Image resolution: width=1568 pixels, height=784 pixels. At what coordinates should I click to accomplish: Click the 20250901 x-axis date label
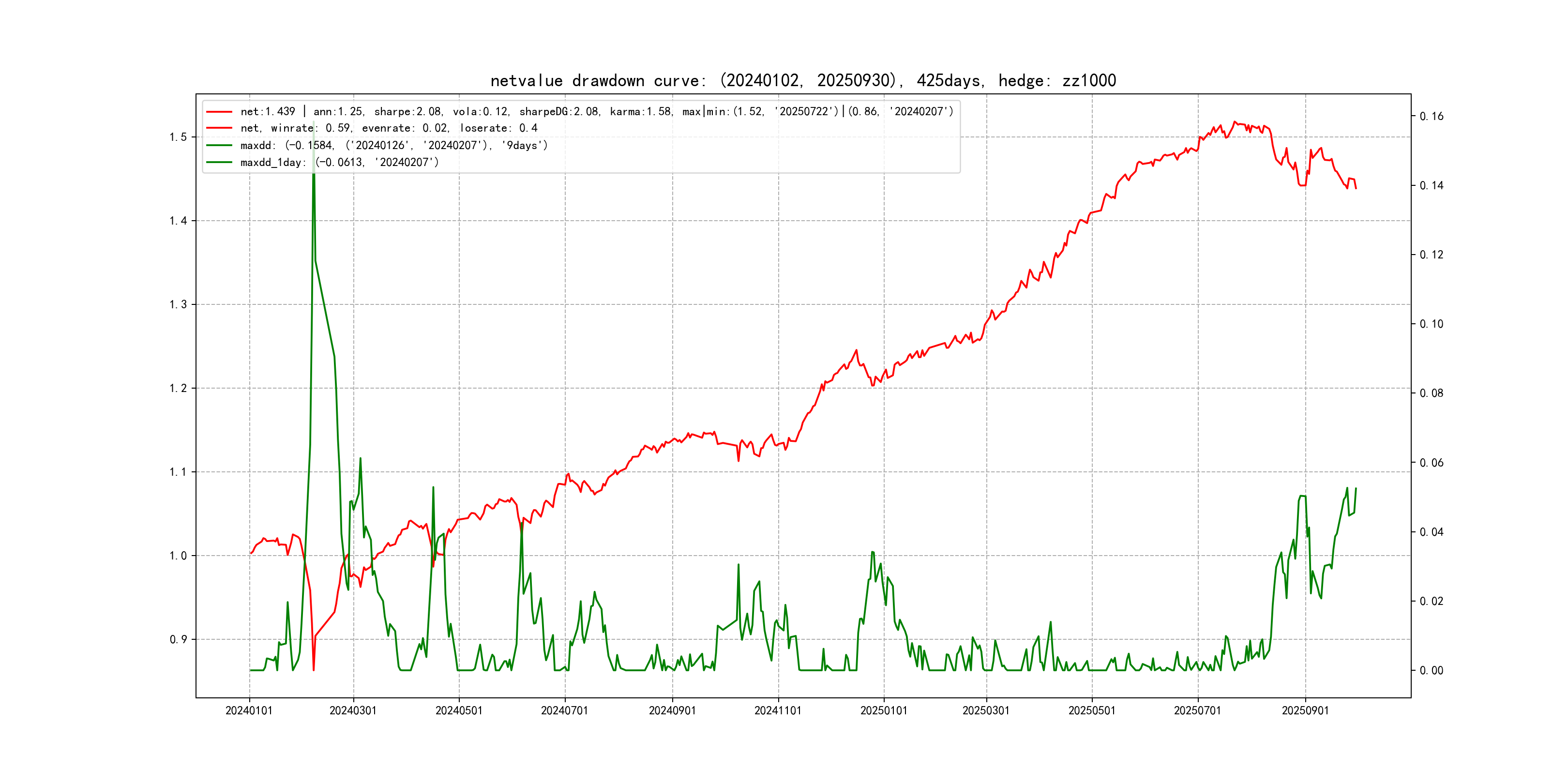coord(1305,710)
